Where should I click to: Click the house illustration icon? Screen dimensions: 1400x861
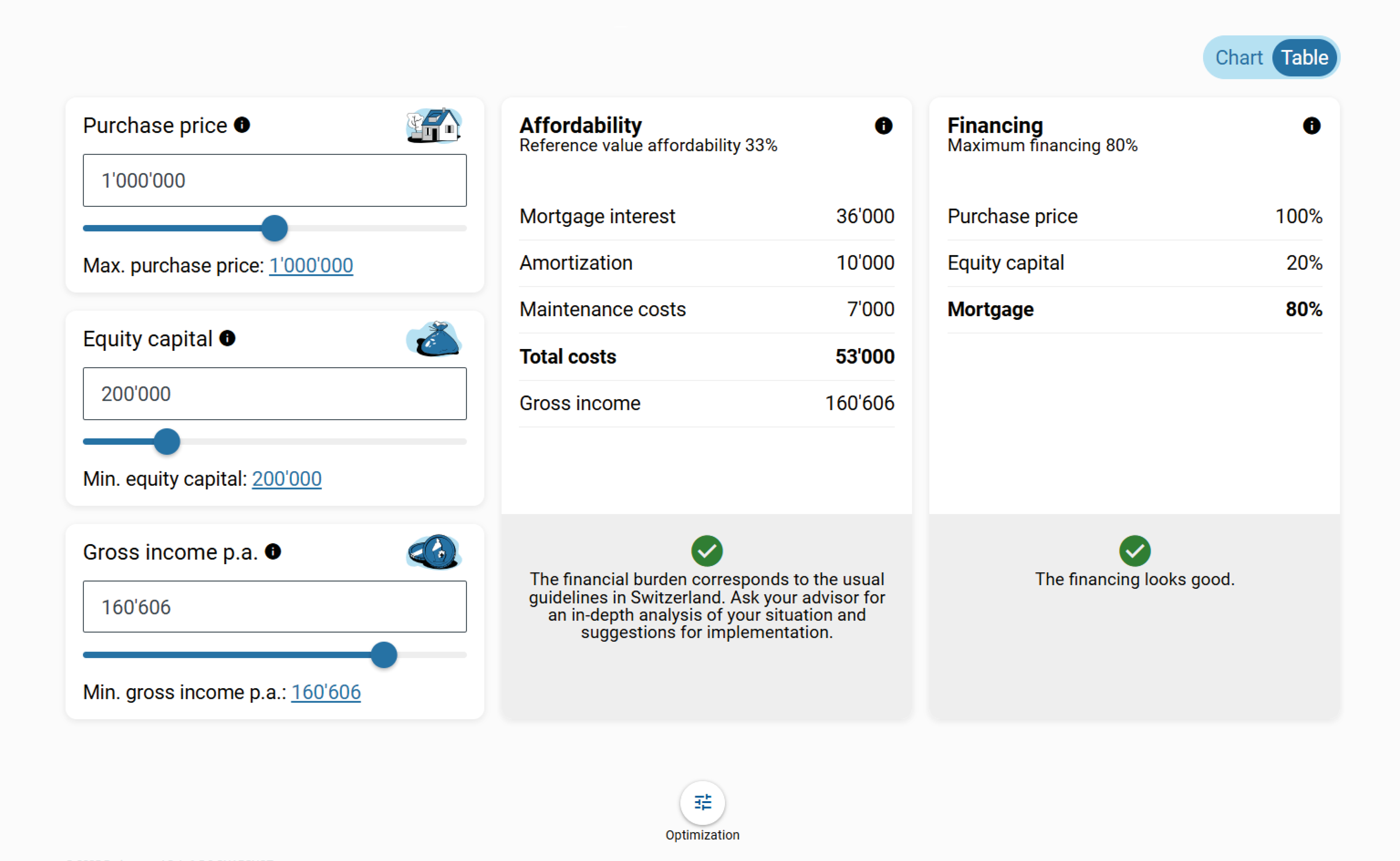point(434,125)
